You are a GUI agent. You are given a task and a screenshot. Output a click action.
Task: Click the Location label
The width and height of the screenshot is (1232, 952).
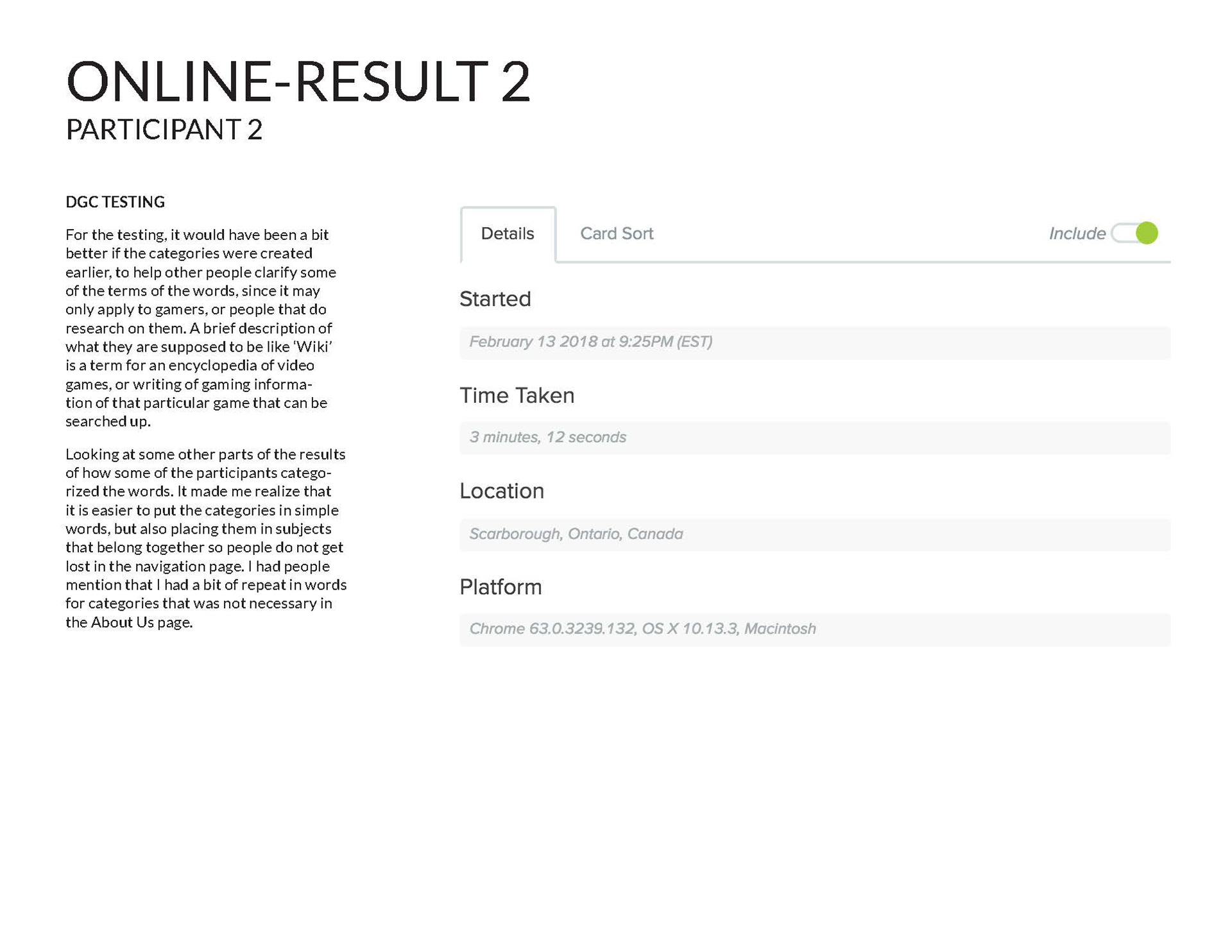pos(502,491)
